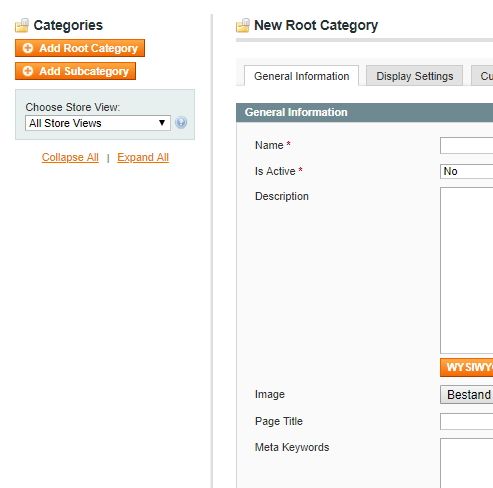This screenshot has height=488, width=493.
Task: Click the Categories folder icon
Action: point(22,25)
